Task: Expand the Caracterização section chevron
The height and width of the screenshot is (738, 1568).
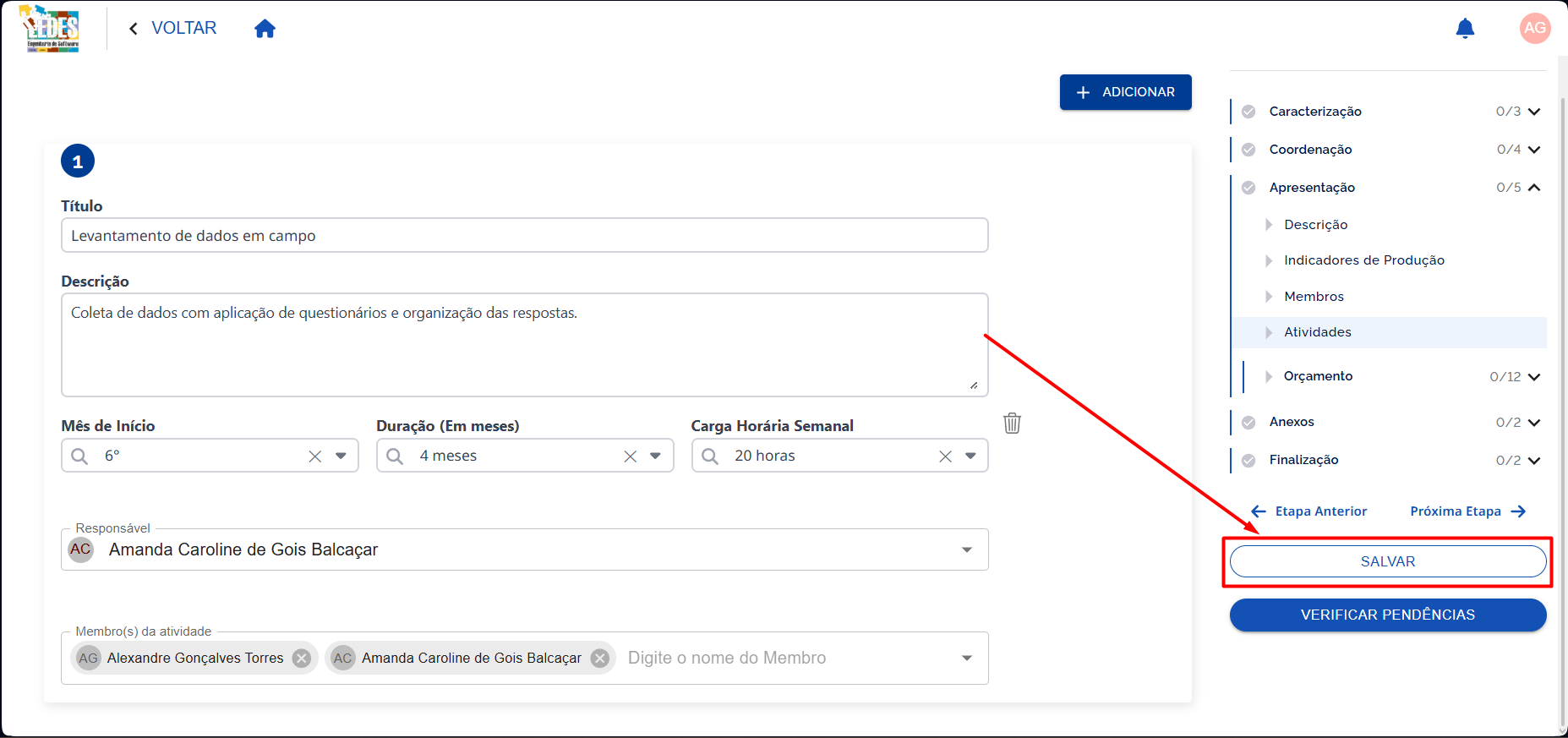Action: click(1534, 112)
